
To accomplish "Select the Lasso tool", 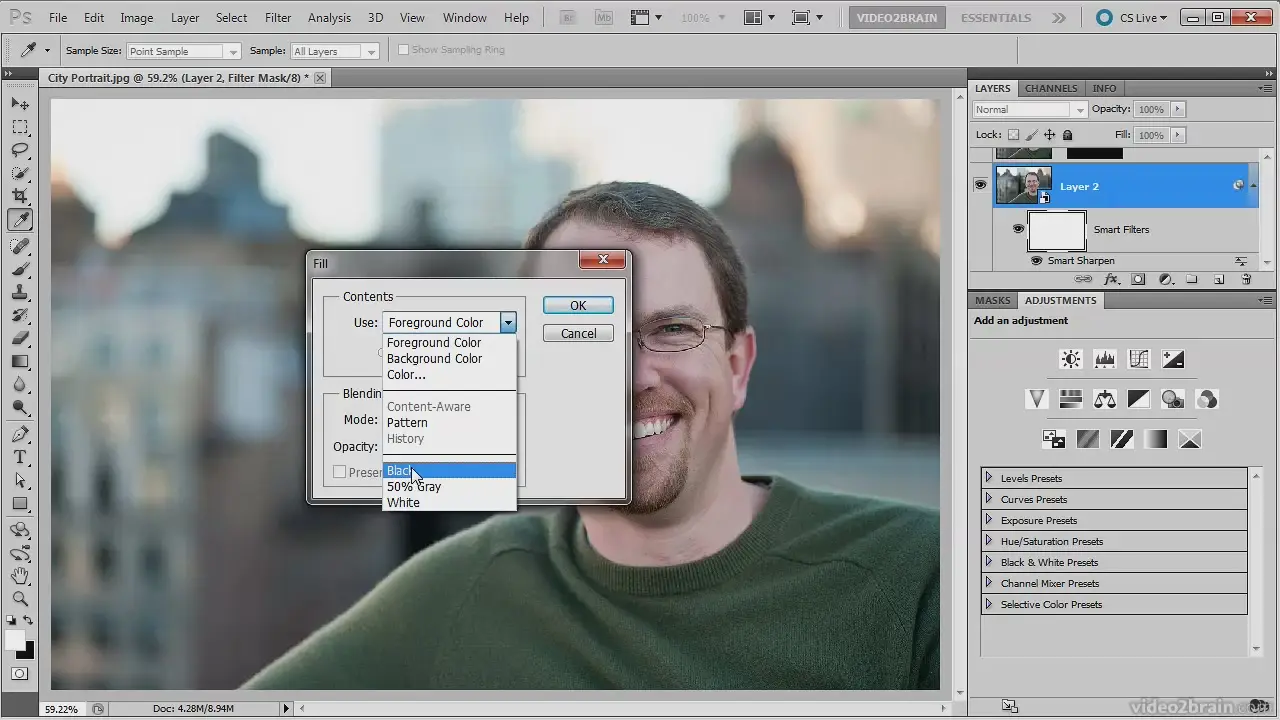I will (20, 150).
